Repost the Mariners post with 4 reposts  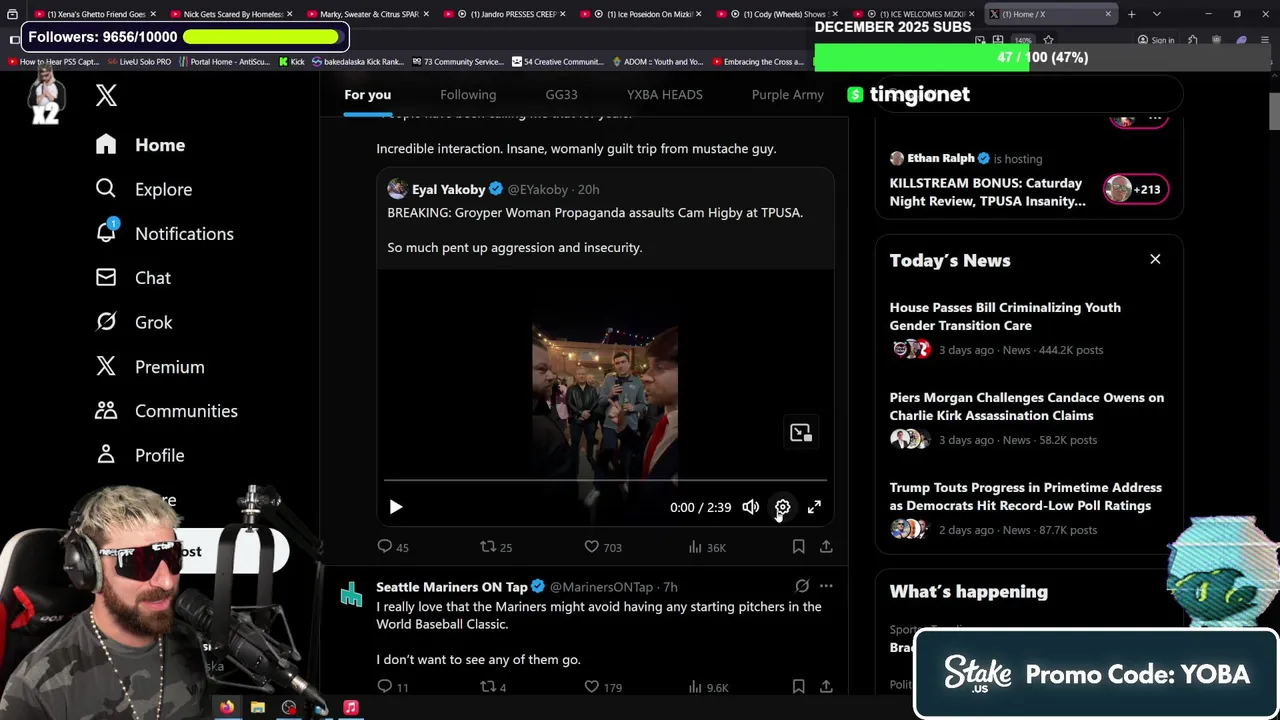click(x=494, y=687)
